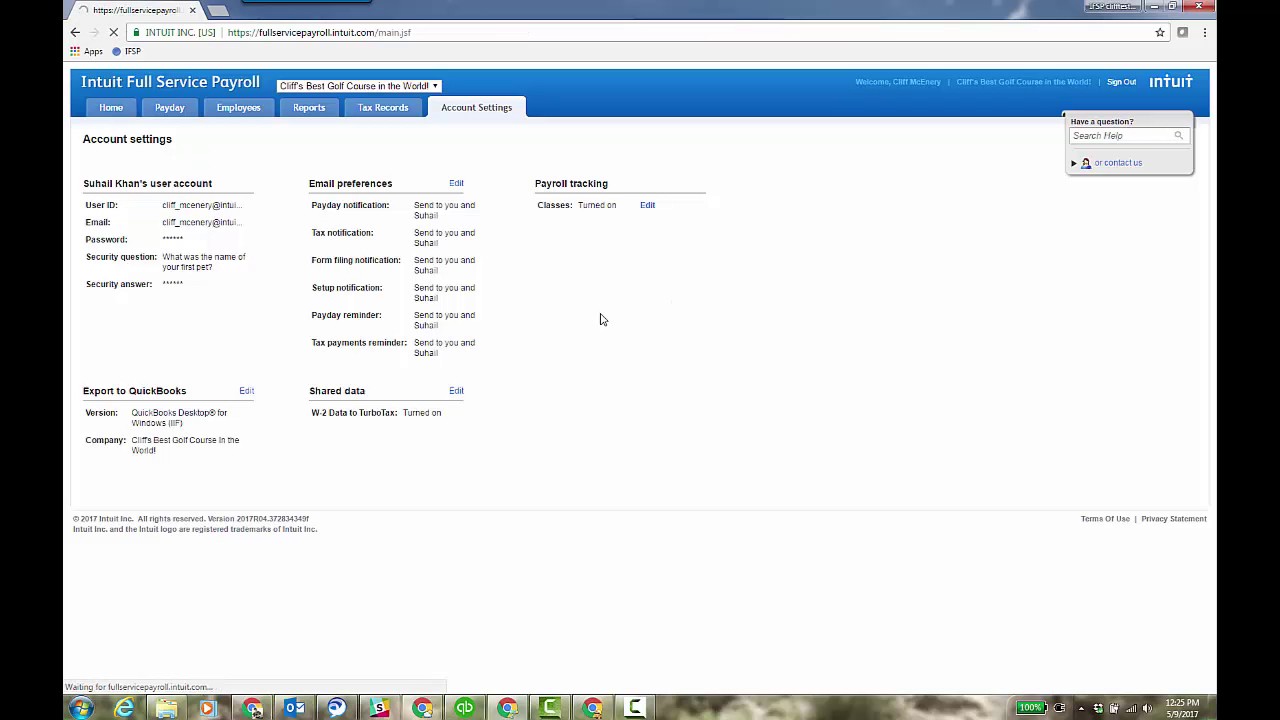Open a new browser tab
Screen dimensions: 1280x720
[x=218, y=10]
